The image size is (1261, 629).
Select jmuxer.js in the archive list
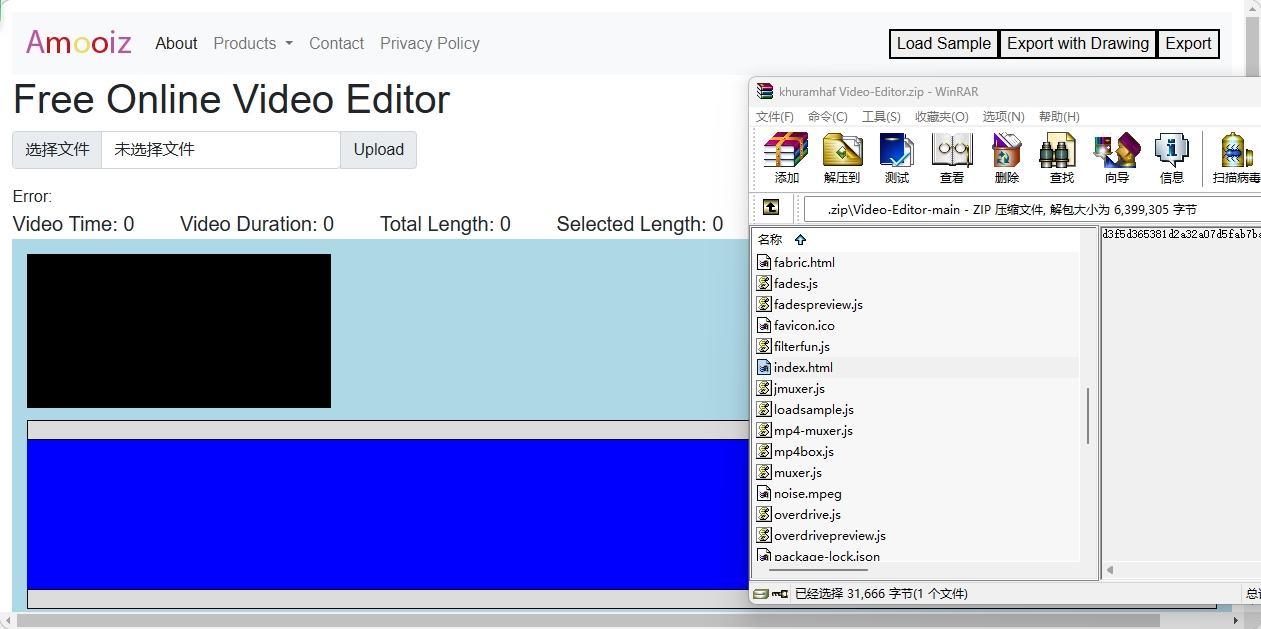click(x=799, y=388)
